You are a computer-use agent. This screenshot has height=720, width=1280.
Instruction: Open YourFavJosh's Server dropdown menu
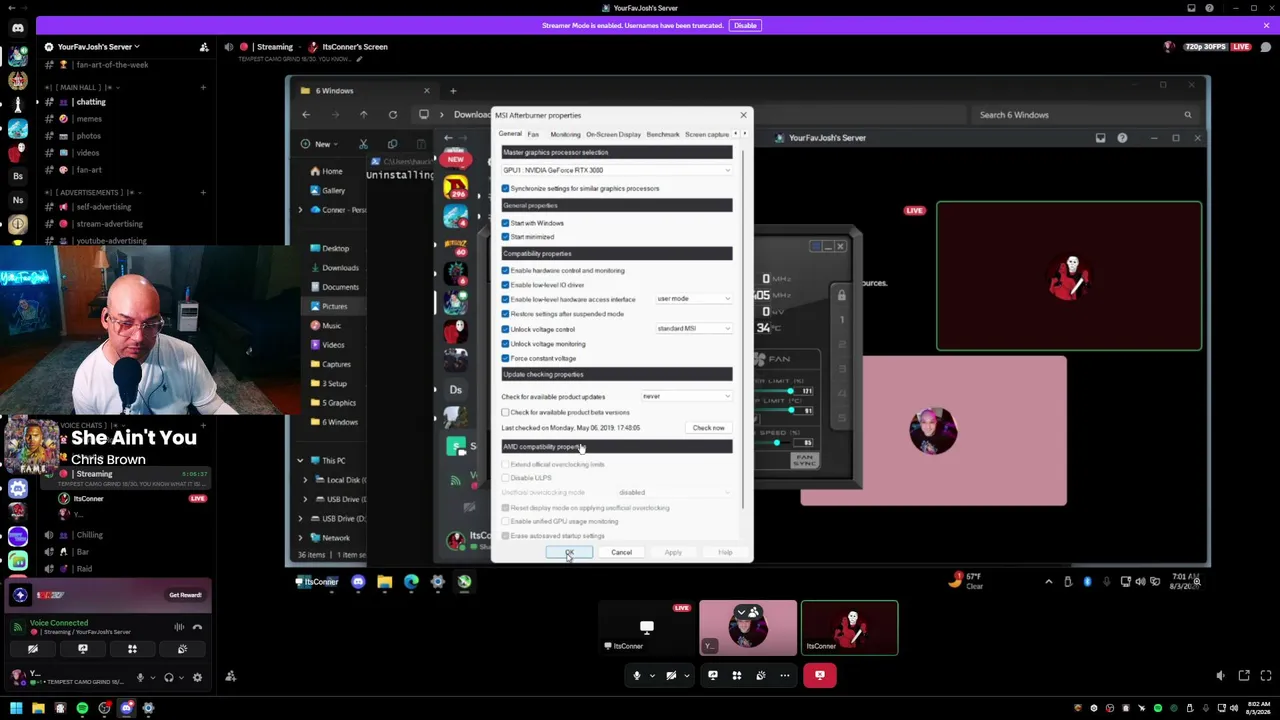[x=98, y=47]
